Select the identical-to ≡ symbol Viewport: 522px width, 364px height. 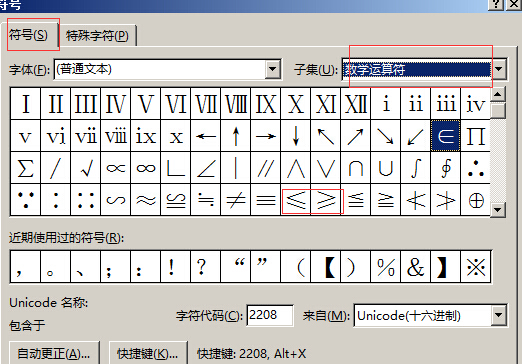(266, 200)
